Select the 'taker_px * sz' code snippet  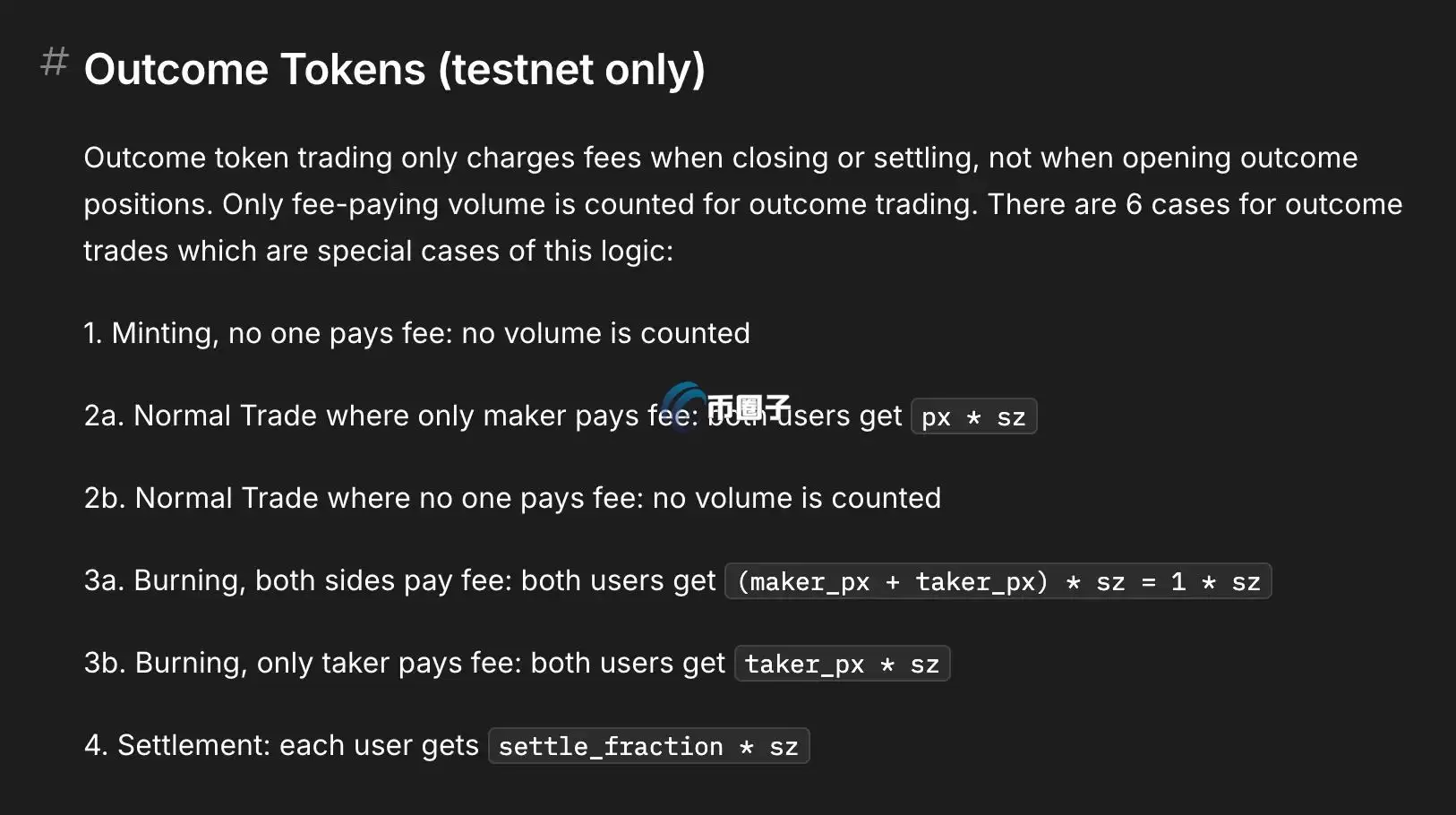[842, 665]
